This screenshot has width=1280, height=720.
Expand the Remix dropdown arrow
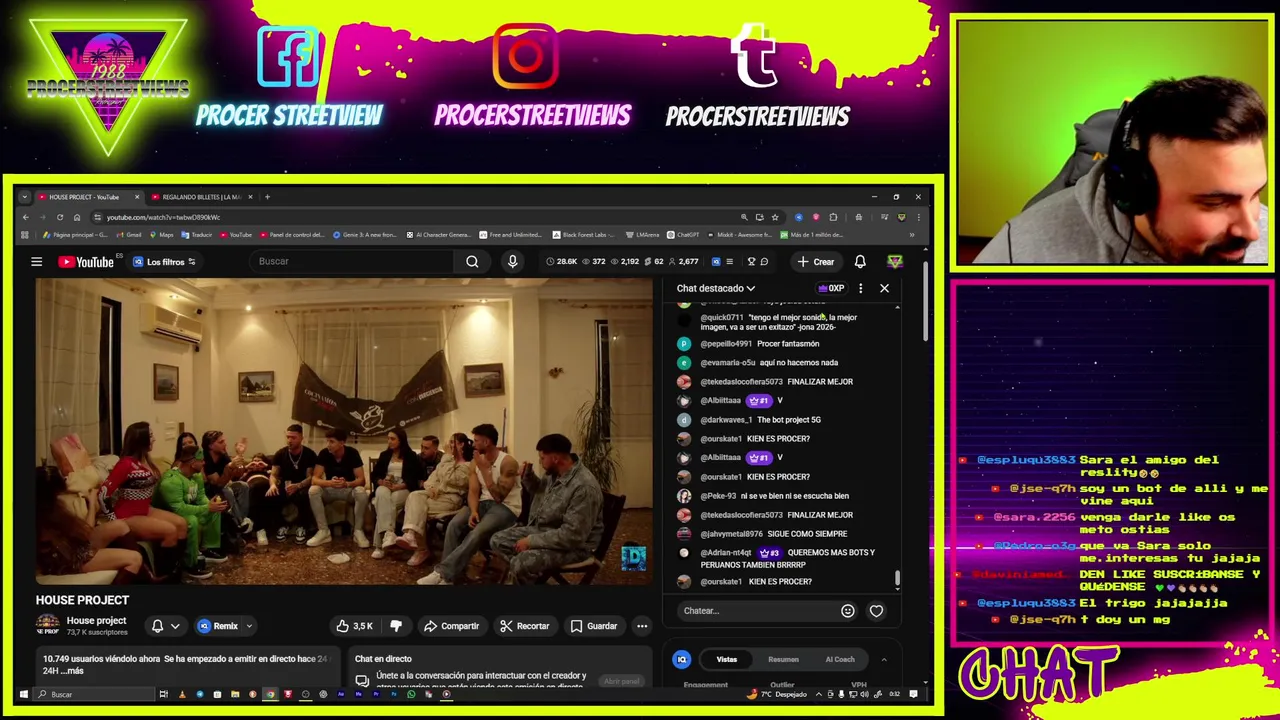point(249,626)
